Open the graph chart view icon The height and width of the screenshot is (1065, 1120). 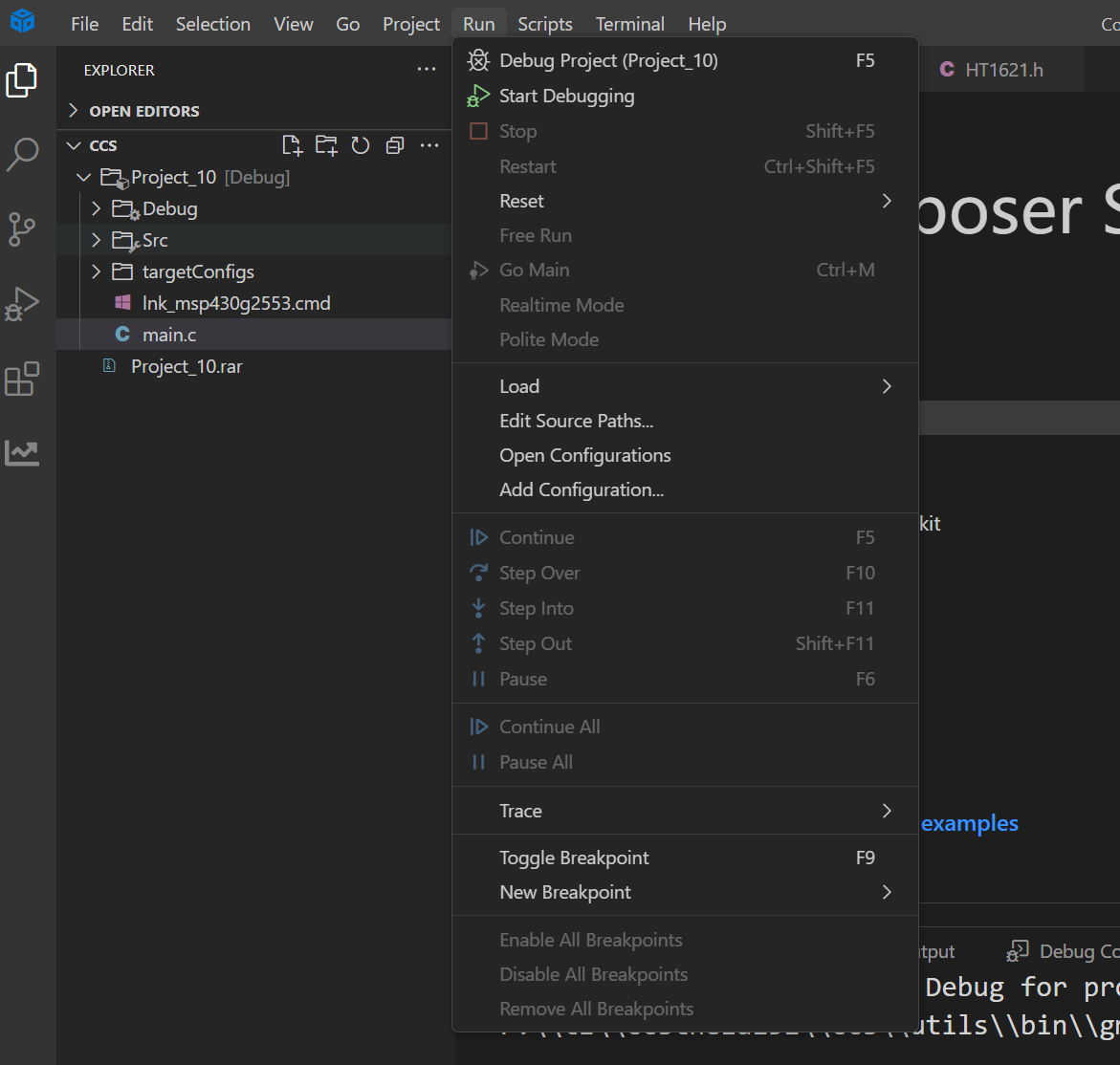22,453
